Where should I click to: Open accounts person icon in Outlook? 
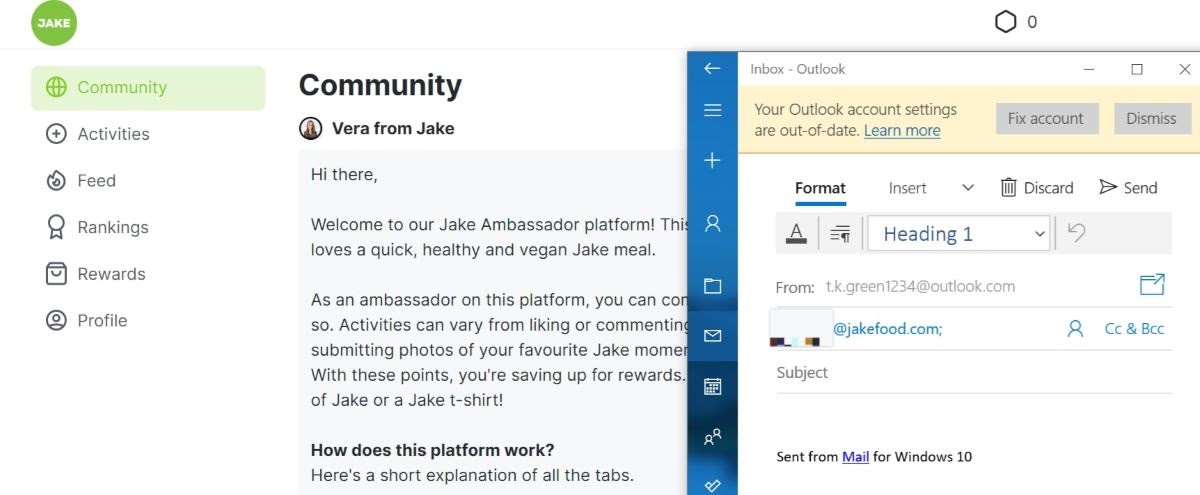pyautogui.click(x=712, y=224)
